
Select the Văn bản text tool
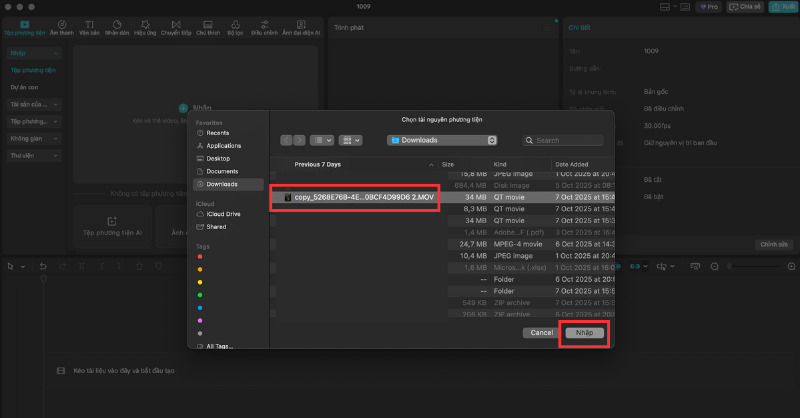[x=90, y=25]
